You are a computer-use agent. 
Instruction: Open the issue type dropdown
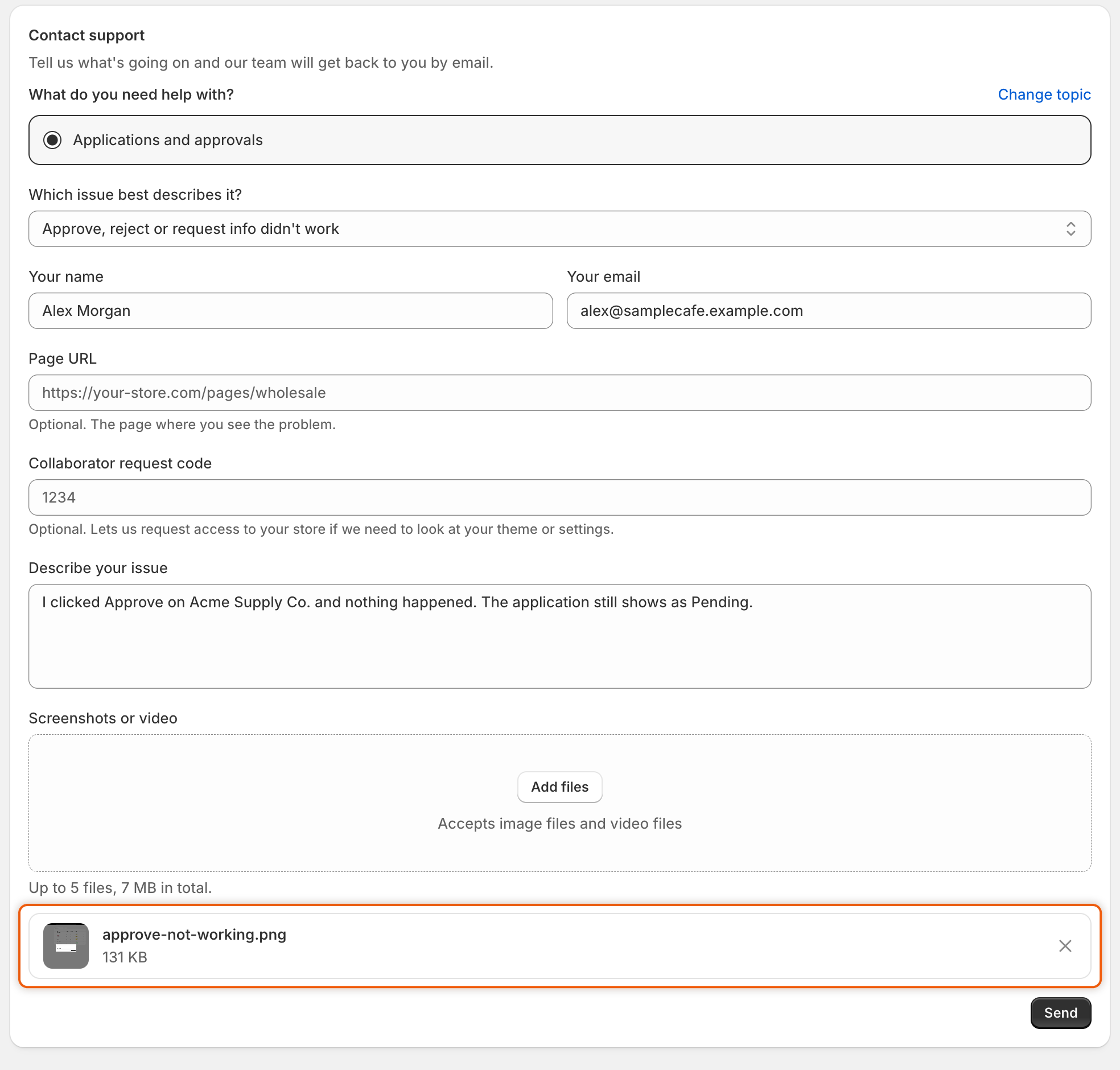(x=559, y=229)
